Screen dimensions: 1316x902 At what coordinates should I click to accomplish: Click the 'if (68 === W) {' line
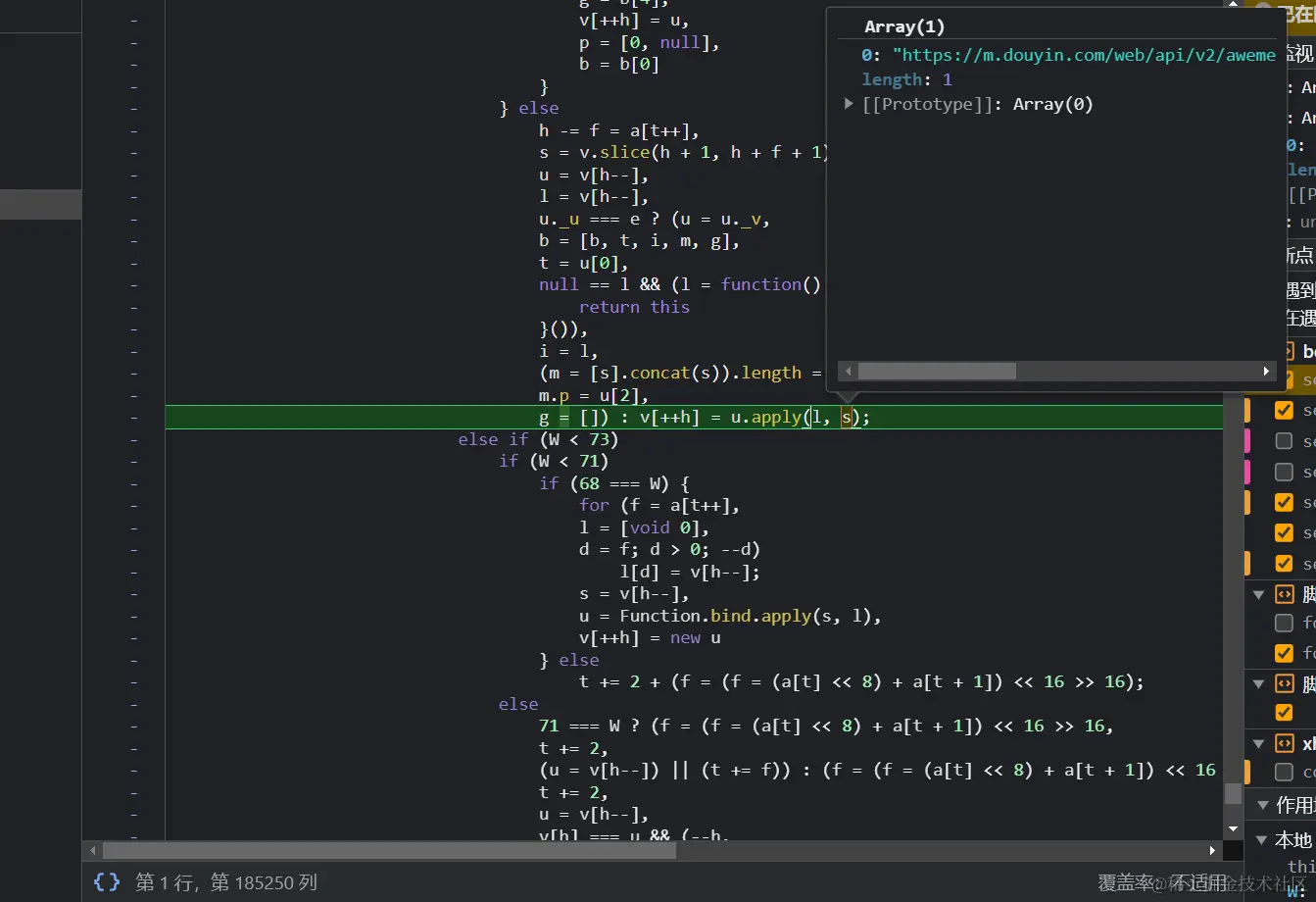[614, 483]
